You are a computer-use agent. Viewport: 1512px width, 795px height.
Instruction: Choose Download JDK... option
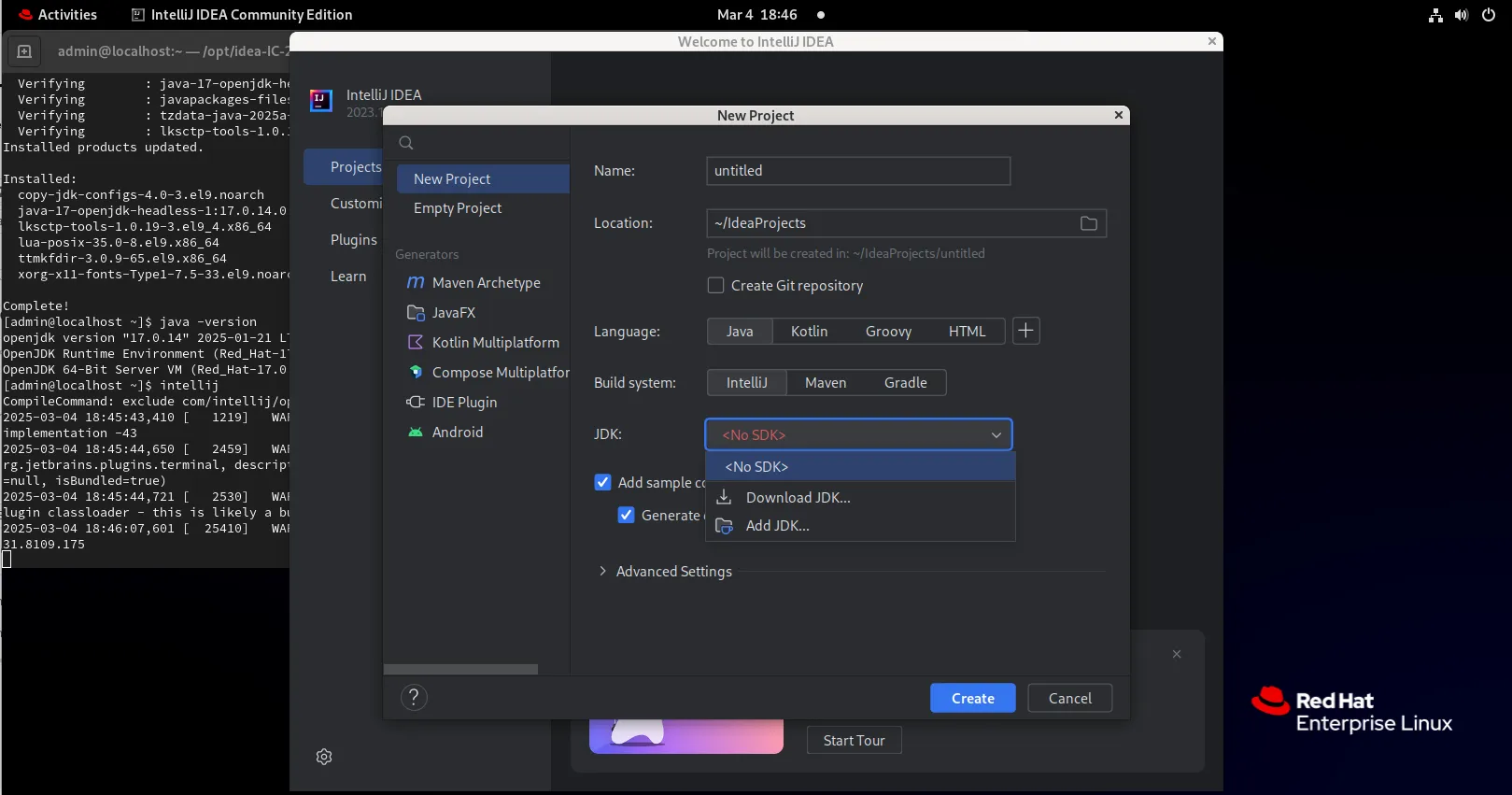[860, 497]
